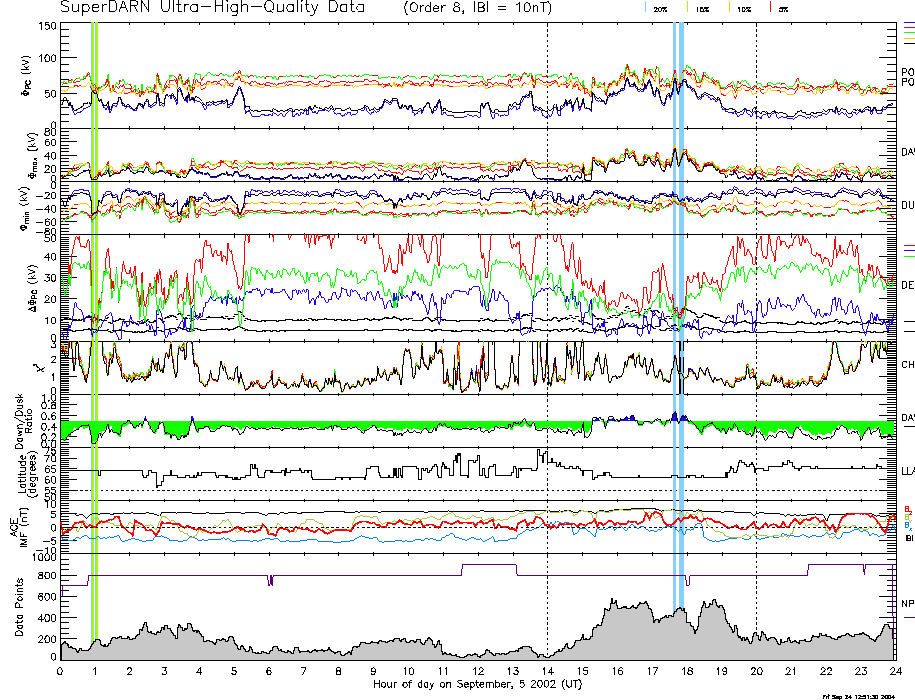Click the purple dip at hour 6
Image resolution: width=915 pixels, height=700 pixels.
coord(270,581)
